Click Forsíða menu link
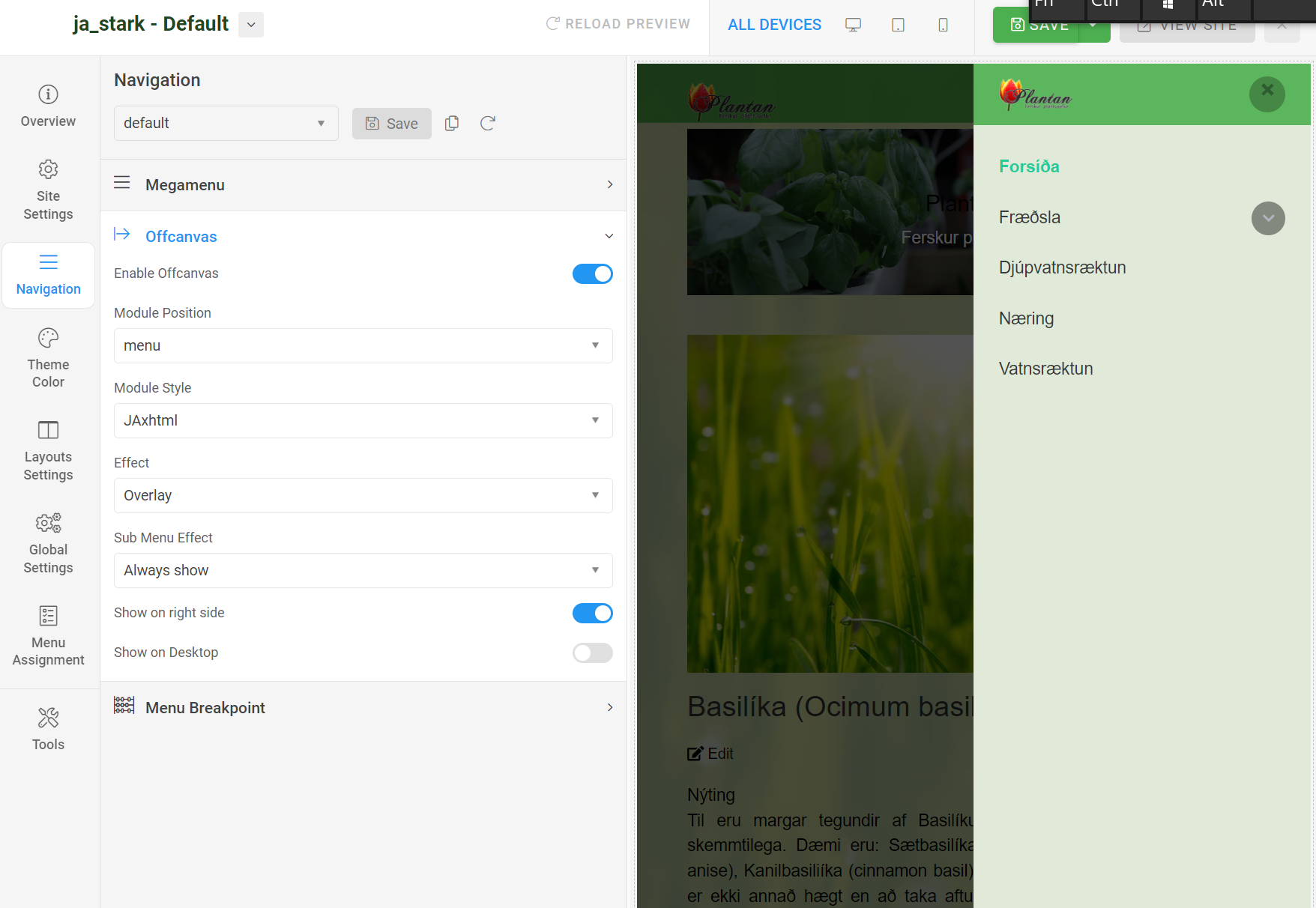1316x908 pixels. click(1029, 166)
